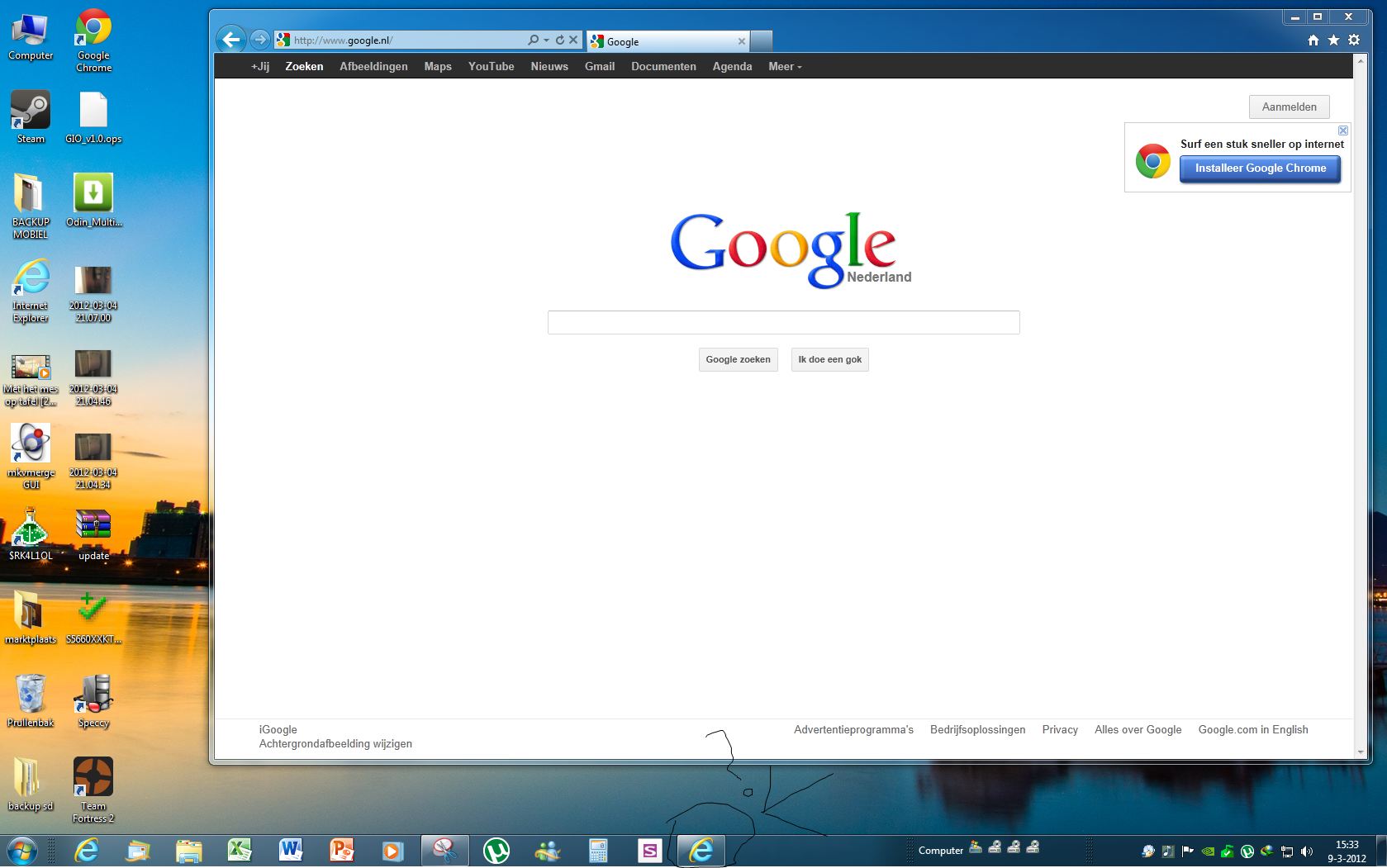Click the Computer toolbar label on taskbar
The image size is (1387, 868).
pos(941,851)
